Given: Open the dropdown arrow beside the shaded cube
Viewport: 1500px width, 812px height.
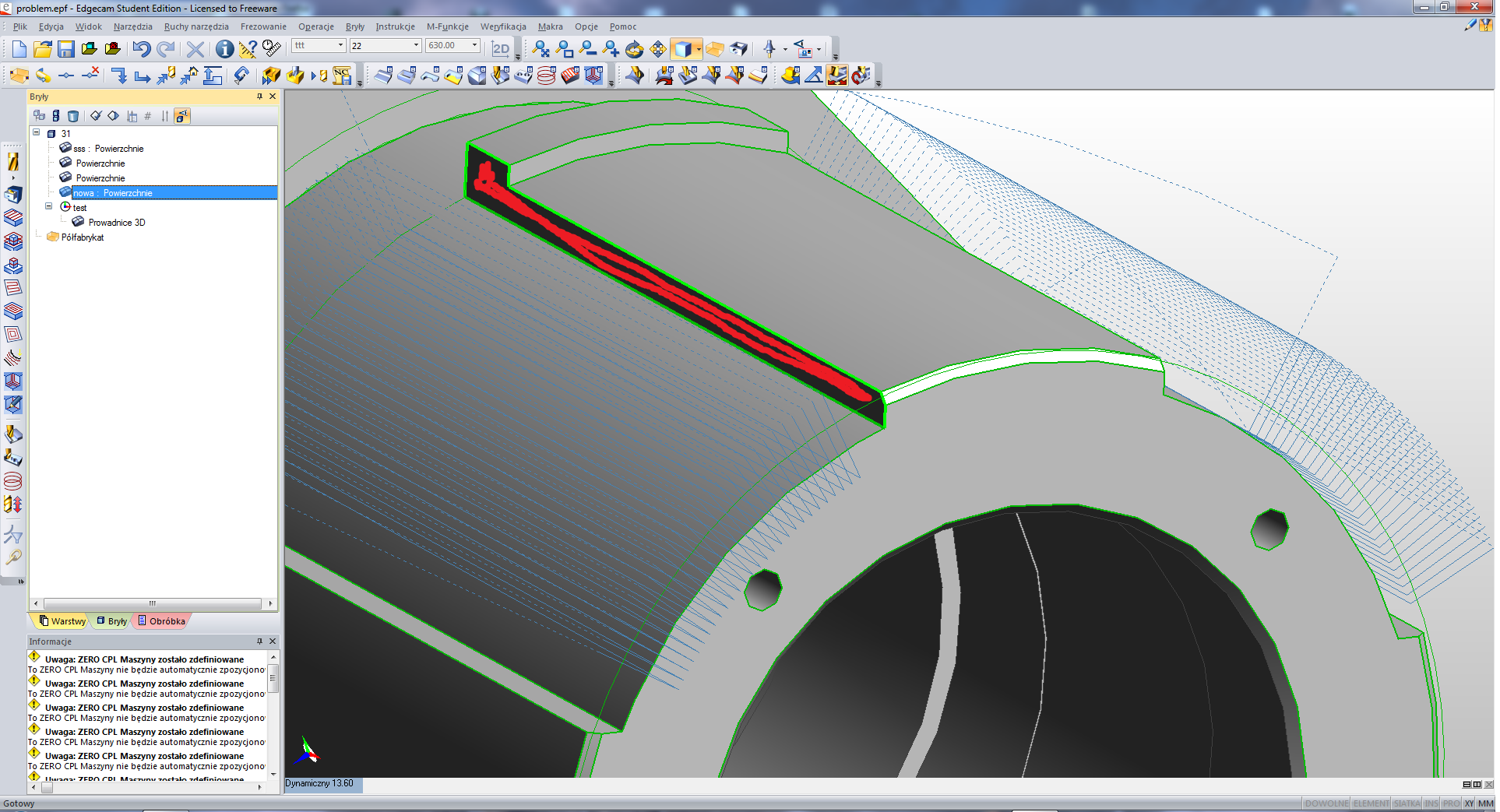Looking at the screenshot, I should pyautogui.click(x=699, y=49).
